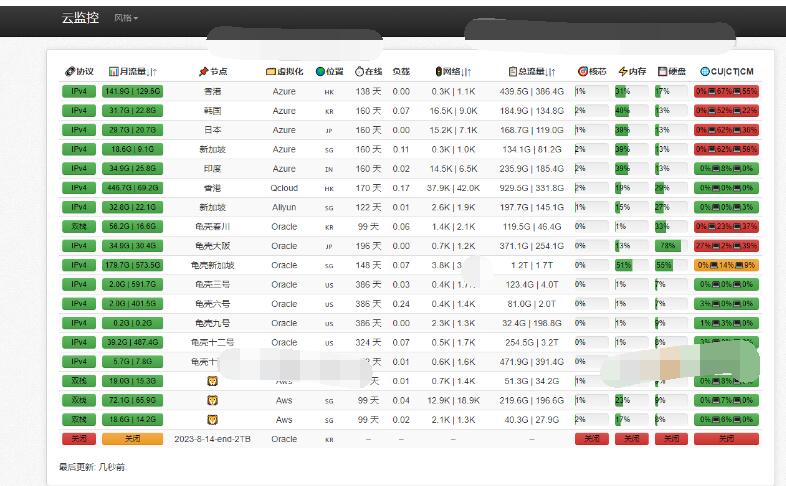The height and width of the screenshot is (486, 786).
Task: Click the lightning bolt icon beside 内存
Action: tap(623, 72)
